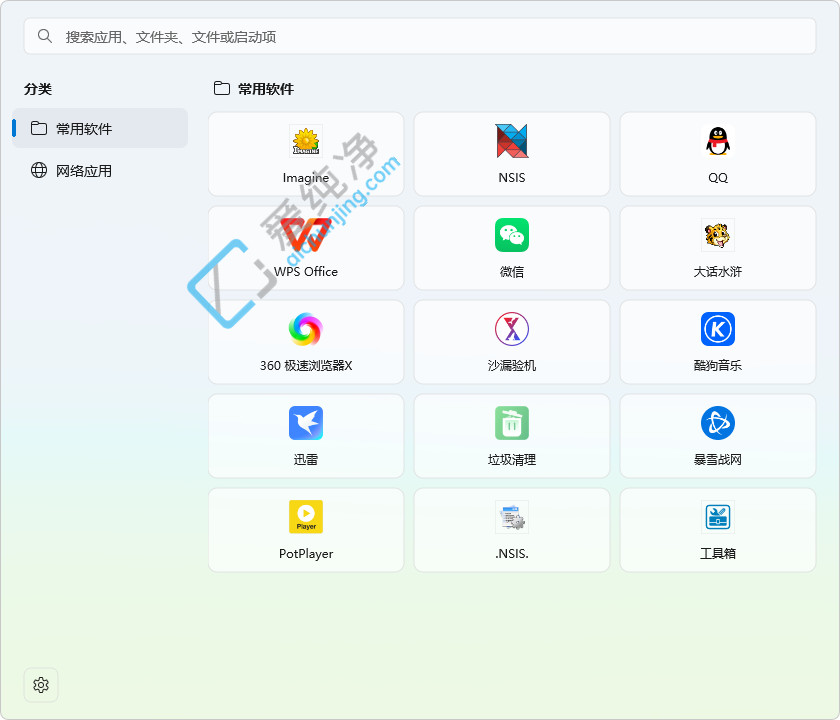Open 360 极速浏览器X colorful swirl icon
The width and height of the screenshot is (840, 720).
(306, 329)
